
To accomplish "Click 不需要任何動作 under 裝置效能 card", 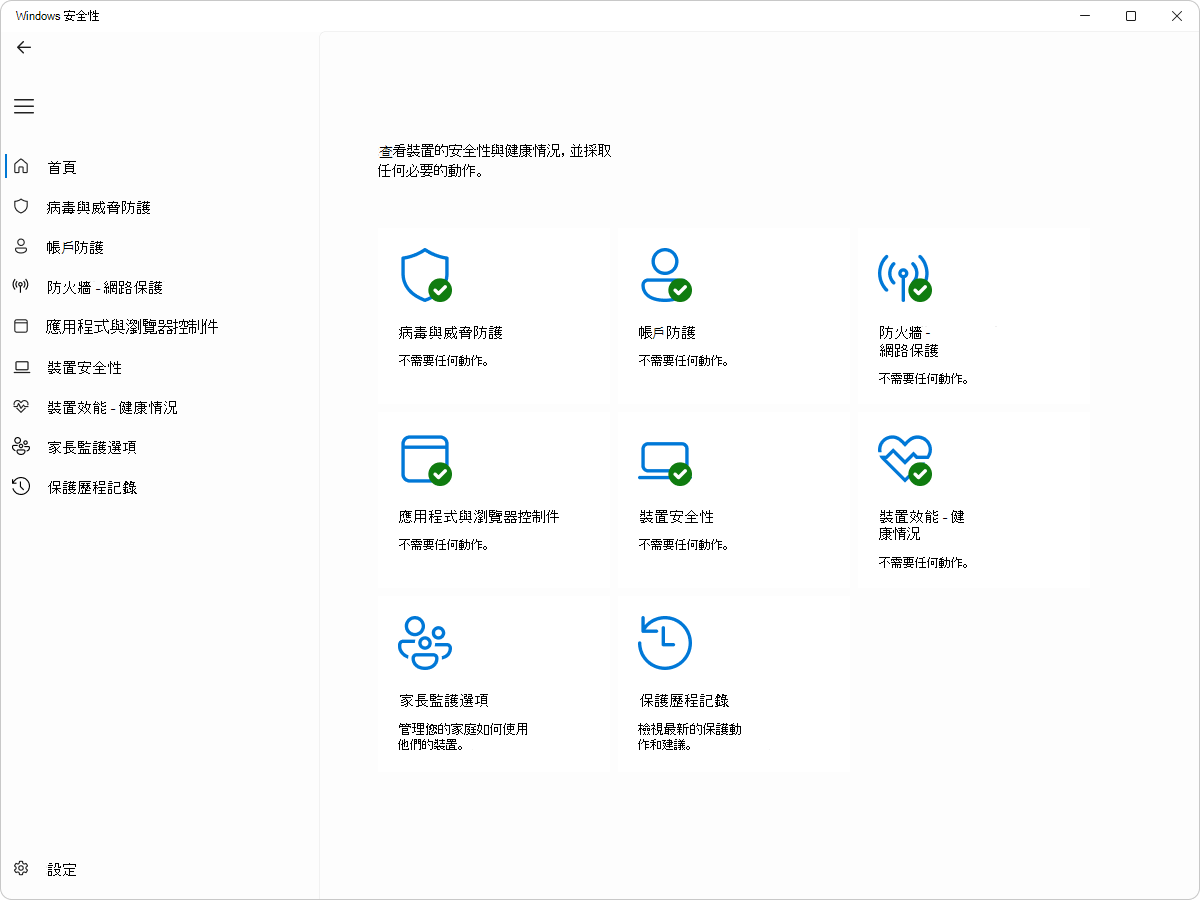I will click(924, 563).
